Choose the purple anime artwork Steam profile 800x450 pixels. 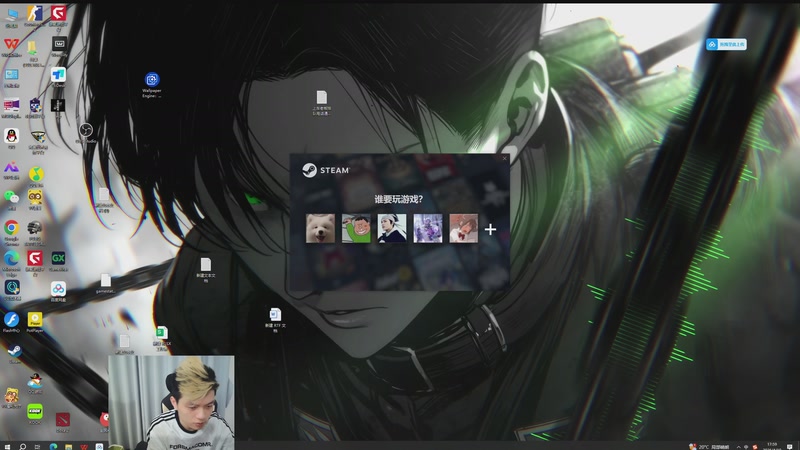[428, 228]
